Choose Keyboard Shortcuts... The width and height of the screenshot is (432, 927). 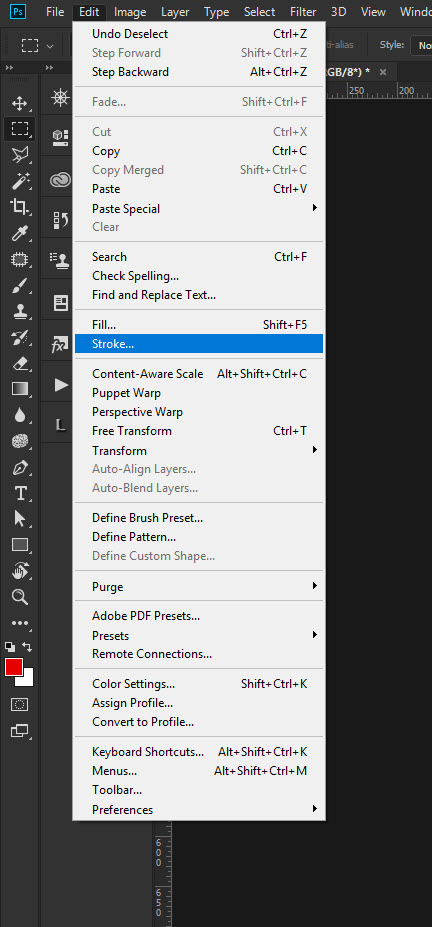(x=199, y=752)
